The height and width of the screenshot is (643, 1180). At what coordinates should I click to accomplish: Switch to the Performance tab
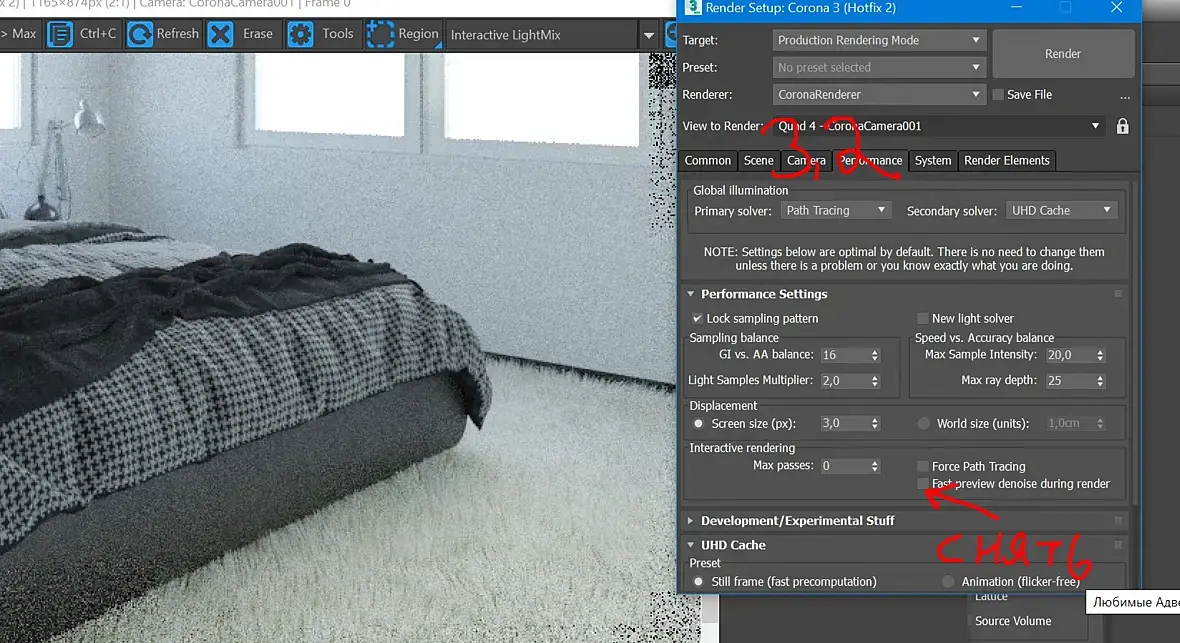(870, 160)
